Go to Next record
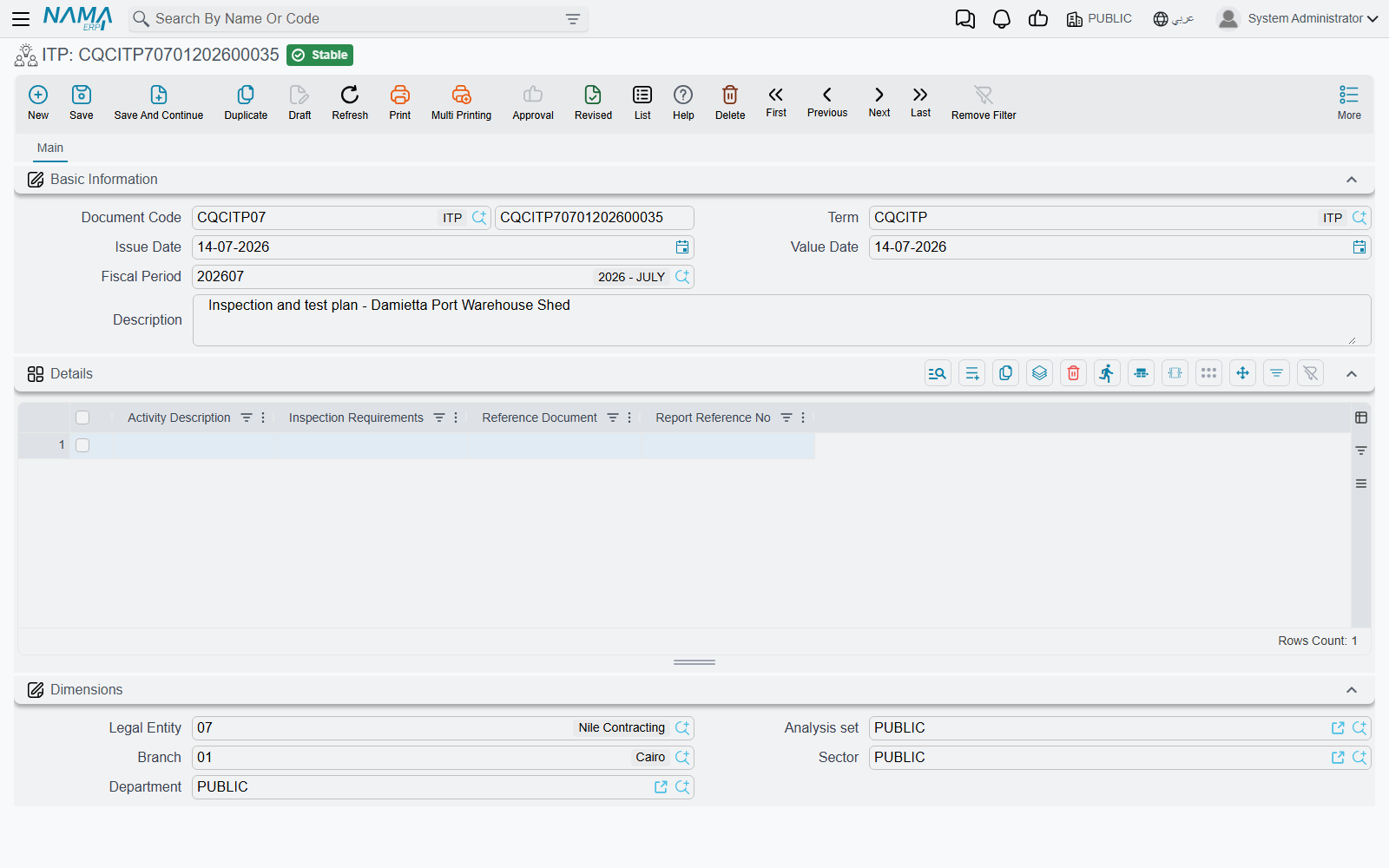 [879, 102]
